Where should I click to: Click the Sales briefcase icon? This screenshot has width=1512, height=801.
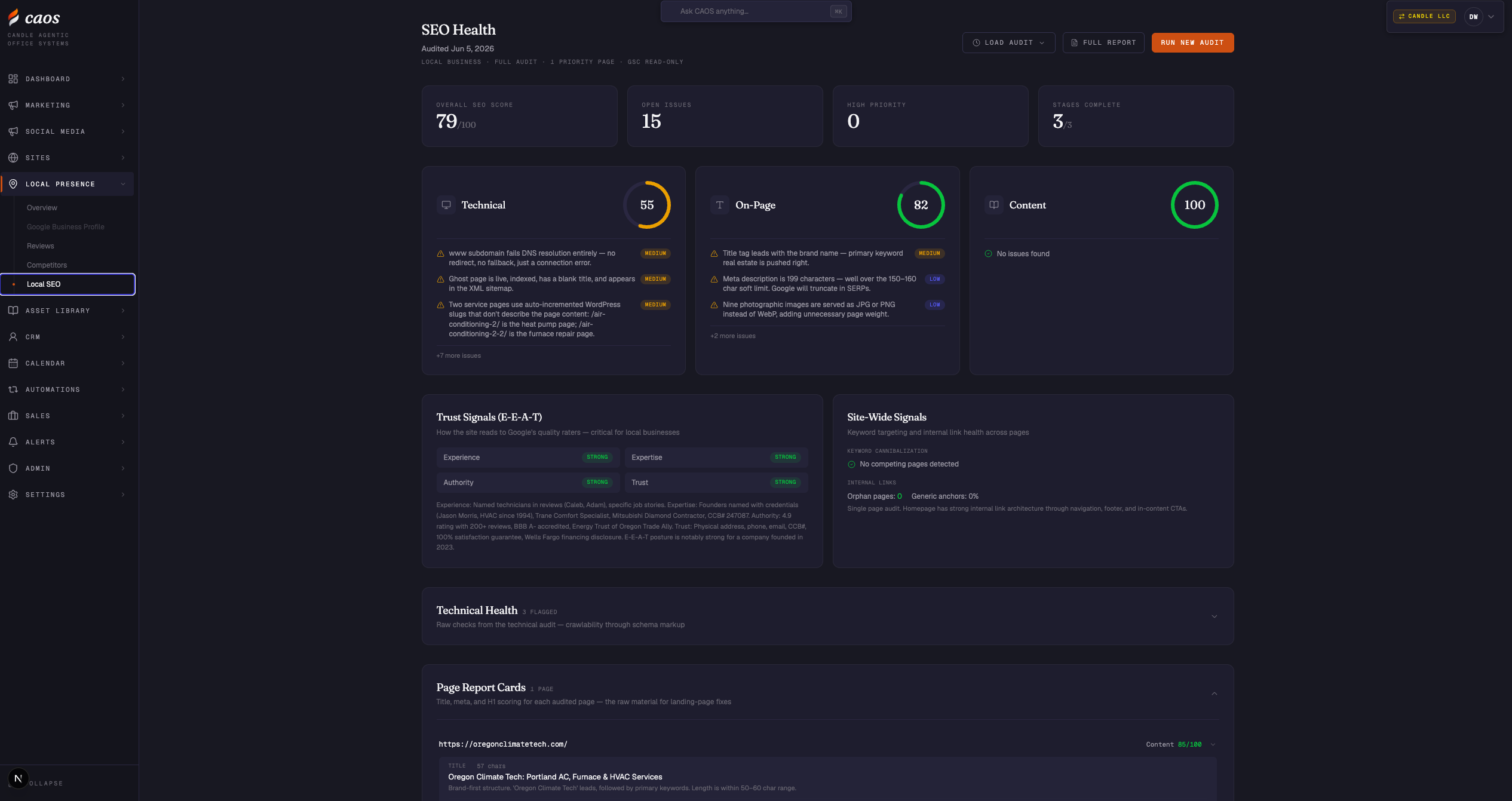13,416
